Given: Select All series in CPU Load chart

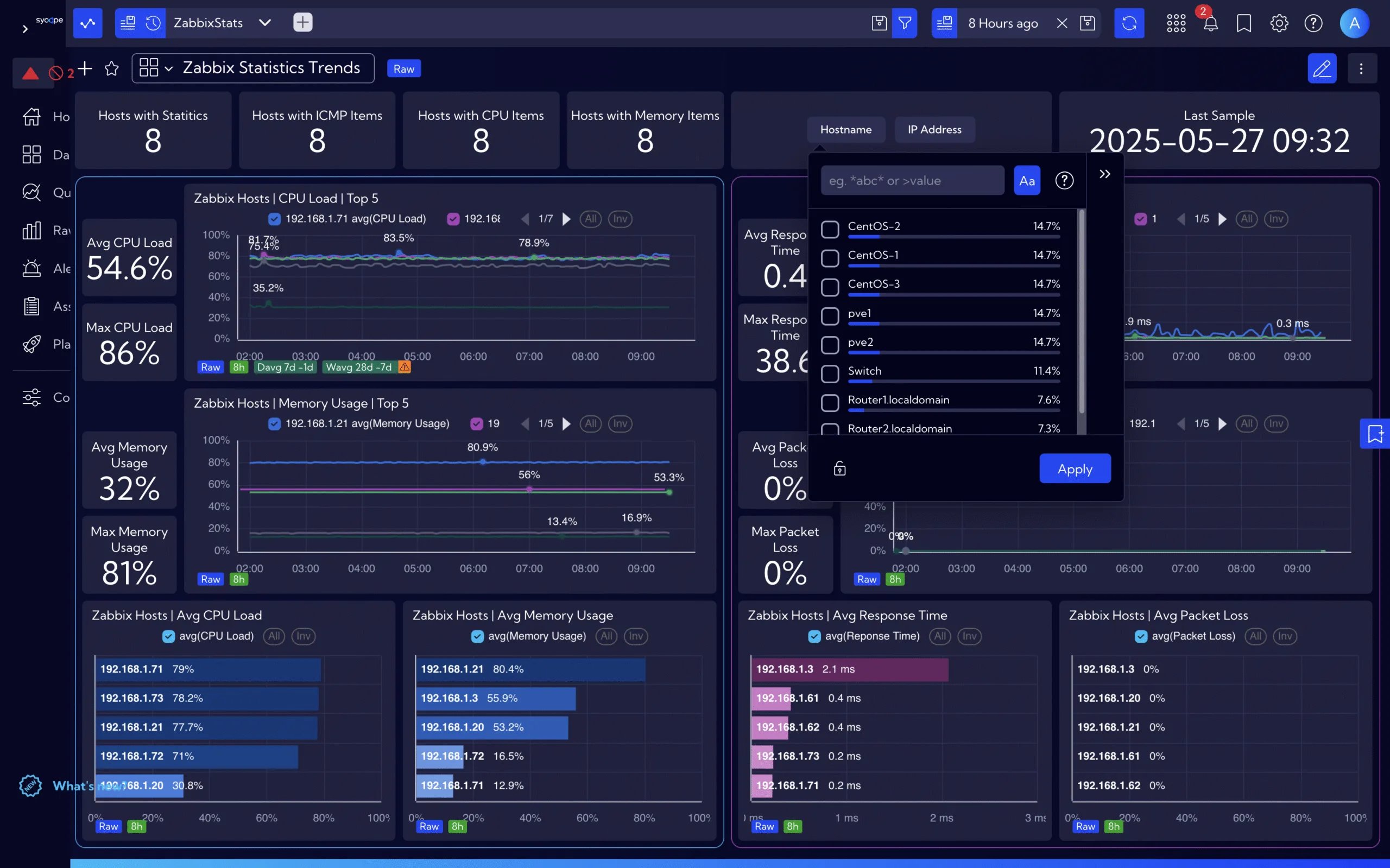Looking at the screenshot, I should click(590, 219).
